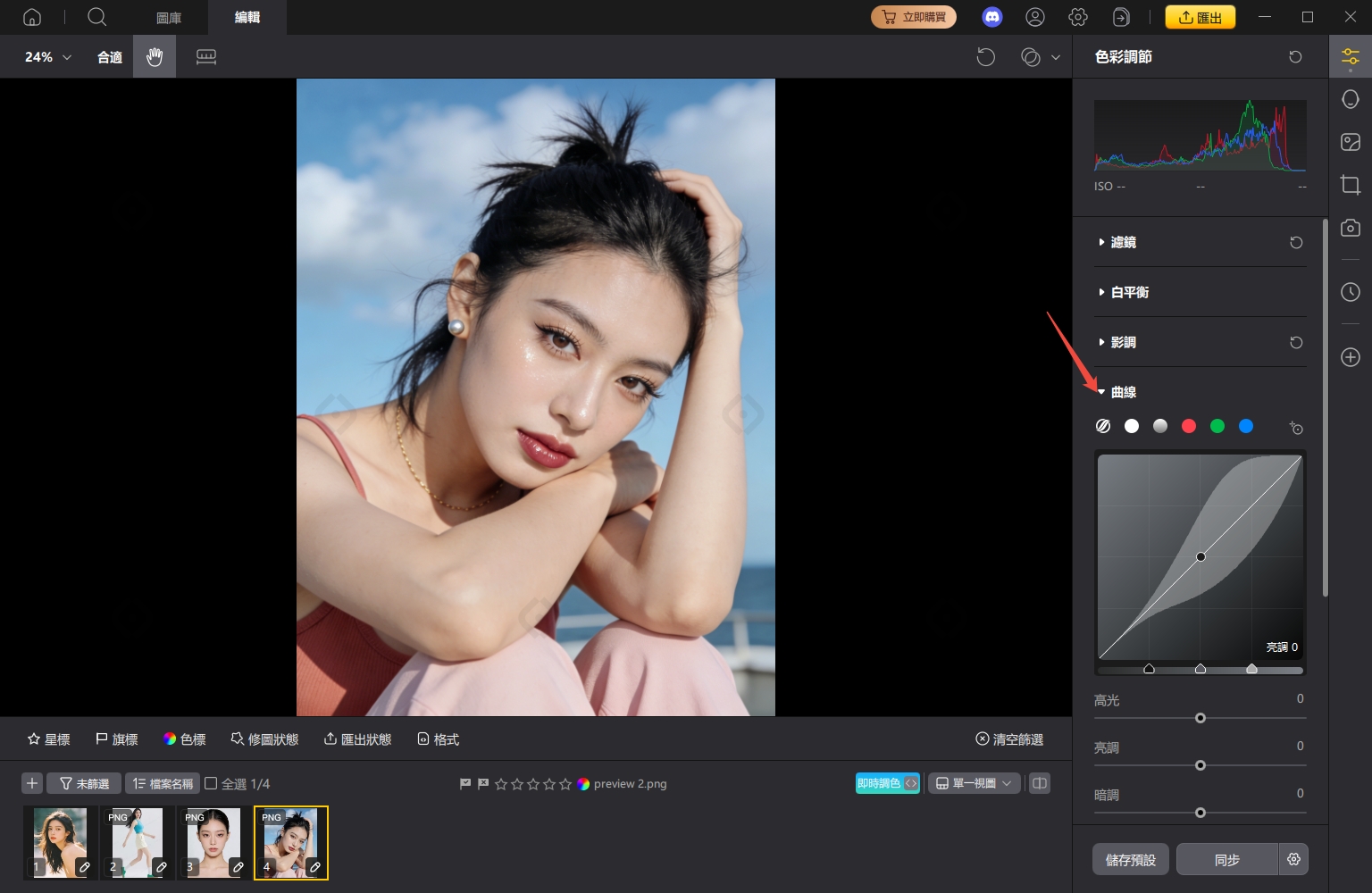The height and width of the screenshot is (893, 1372).
Task: Click the before/after compare icon near top right
Action: [x=1032, y=56]
